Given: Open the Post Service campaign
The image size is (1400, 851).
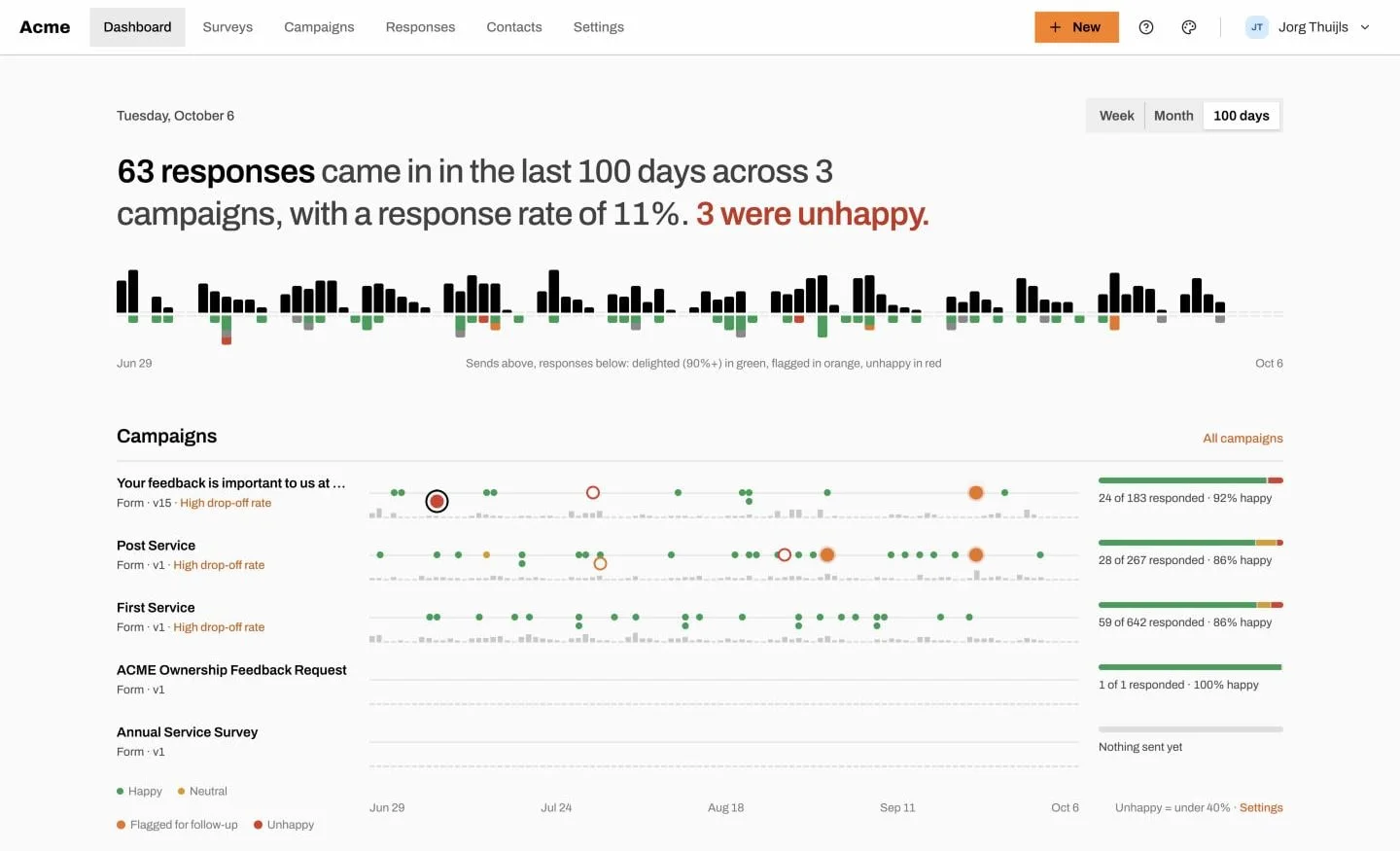Looking at the screenshot, I should coord(156,546).
